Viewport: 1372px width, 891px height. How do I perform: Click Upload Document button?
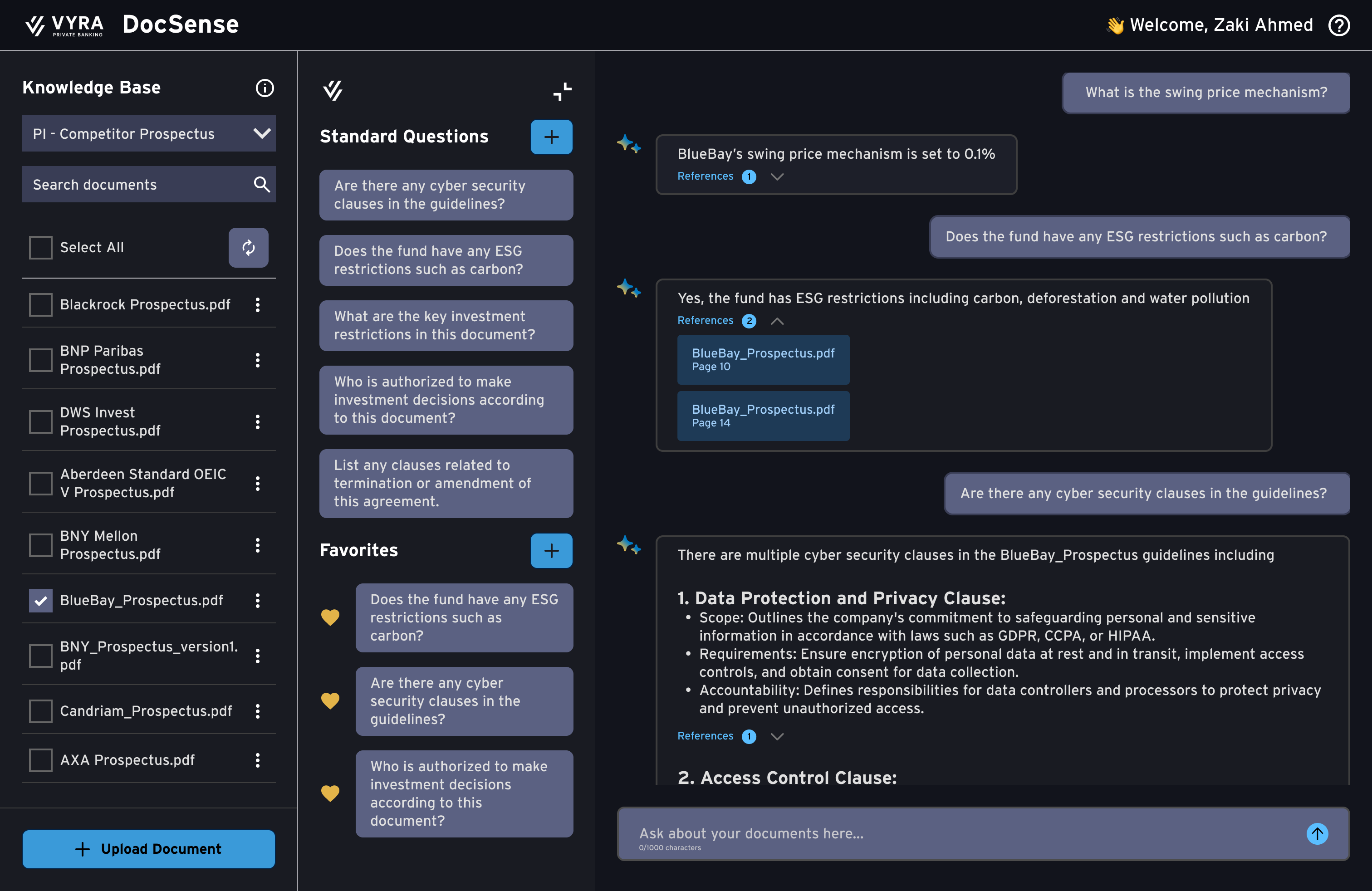coord(149,848)
